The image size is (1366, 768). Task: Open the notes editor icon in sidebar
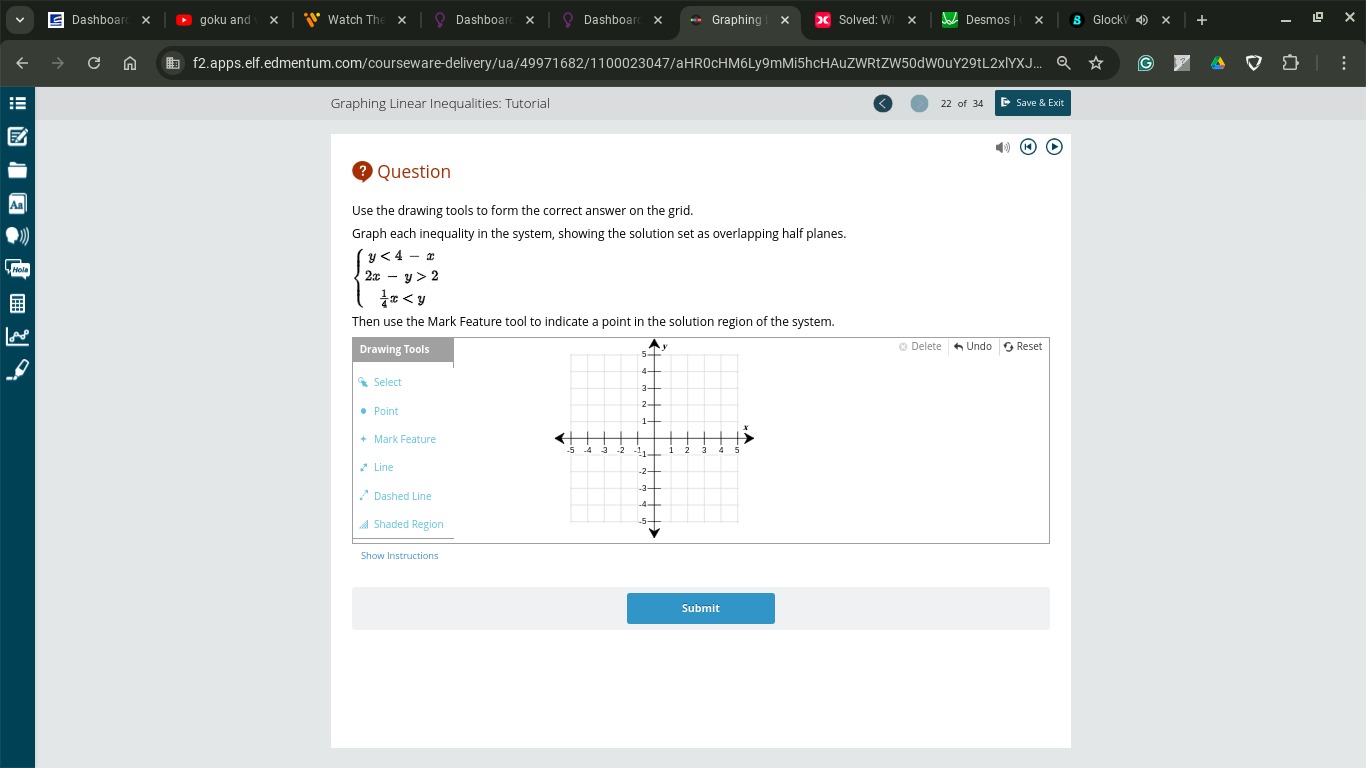pos(17,137)
